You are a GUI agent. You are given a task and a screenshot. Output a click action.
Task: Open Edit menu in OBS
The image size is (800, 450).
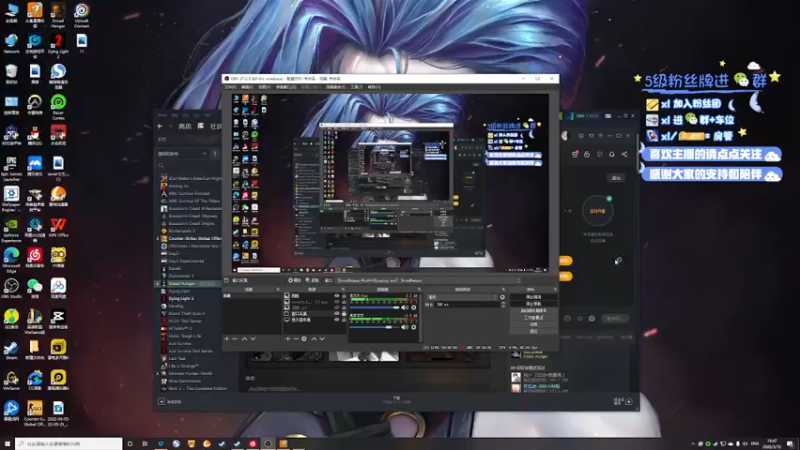(247, 87)
